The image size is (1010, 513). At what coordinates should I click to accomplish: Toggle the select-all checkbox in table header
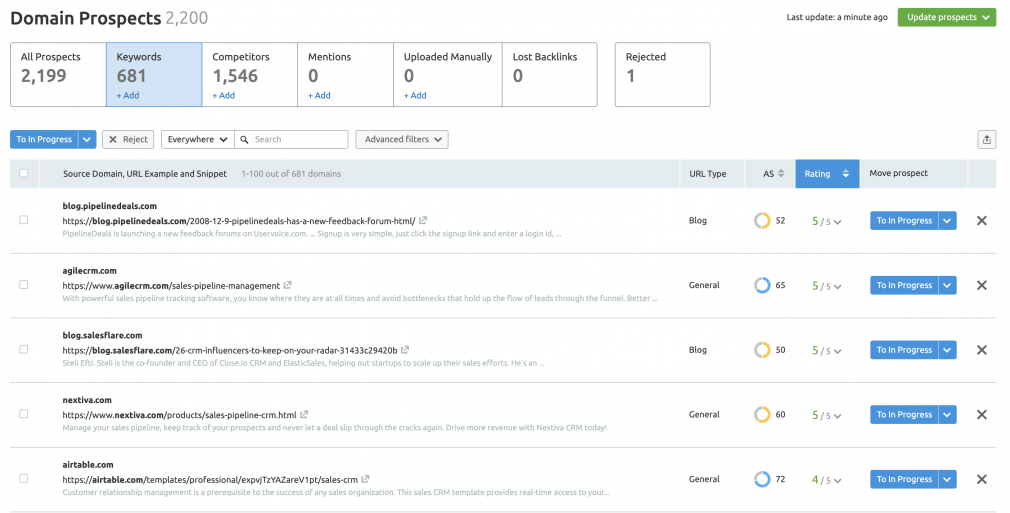[24, 173]
